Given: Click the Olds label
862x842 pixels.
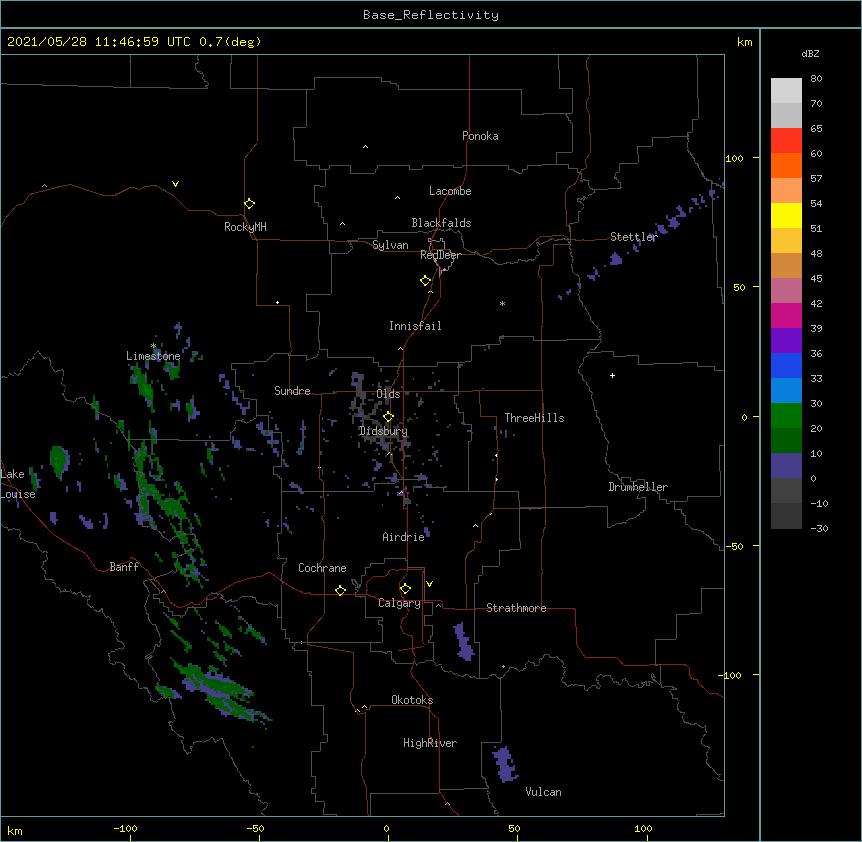Looking at the screenshot, I should [388, 394].
